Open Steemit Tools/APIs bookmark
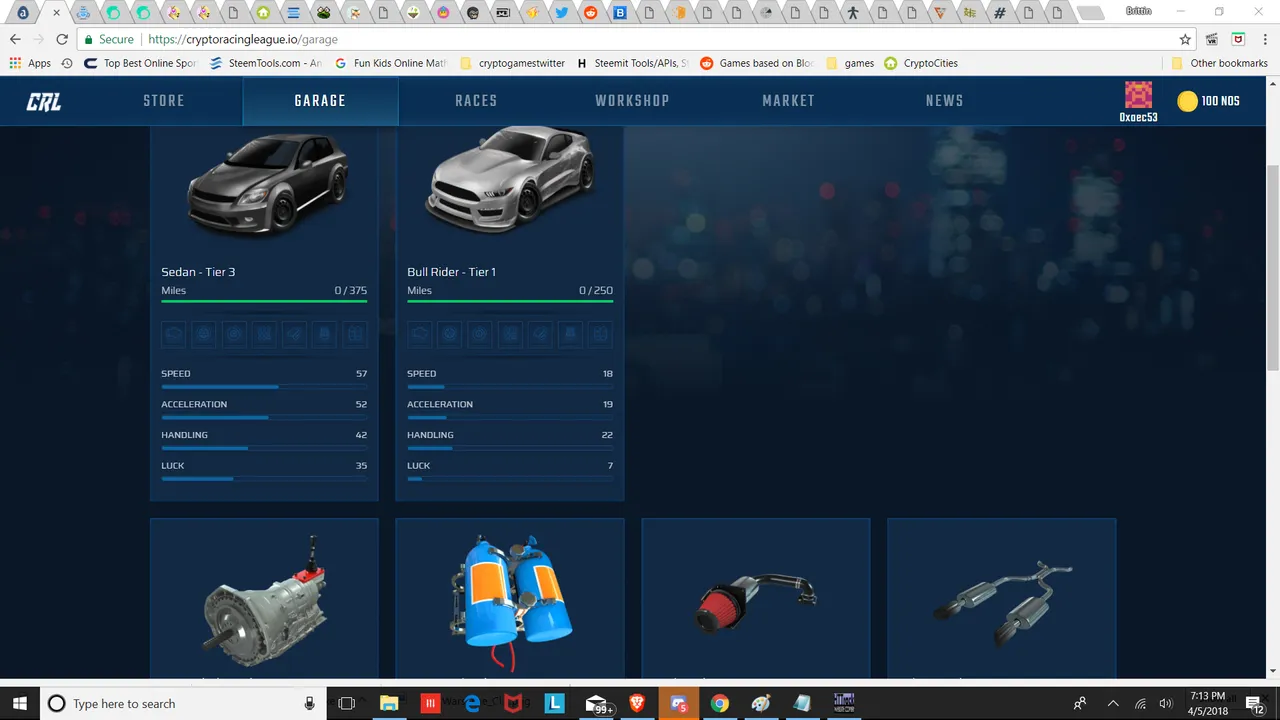This screenshot has width=1280, height=720. pyautogui.click(x=632, y=63)
